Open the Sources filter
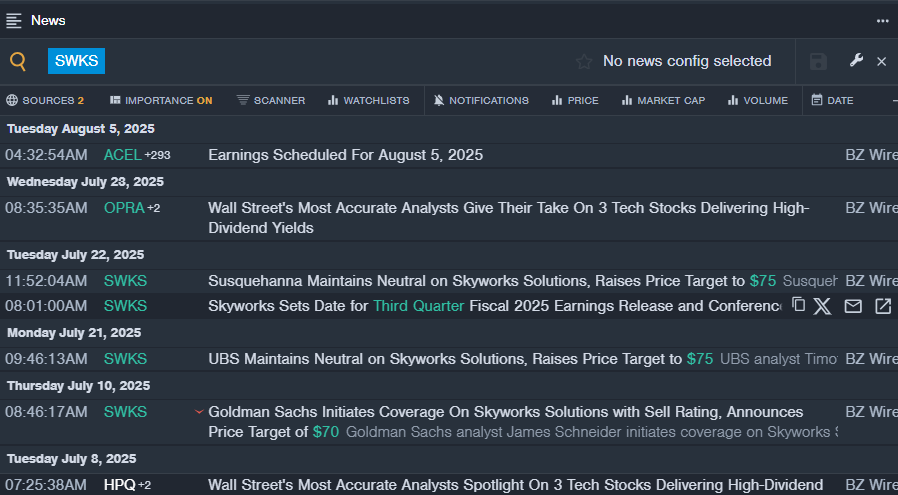Viewport: 898px width, 495px height. 45,100
